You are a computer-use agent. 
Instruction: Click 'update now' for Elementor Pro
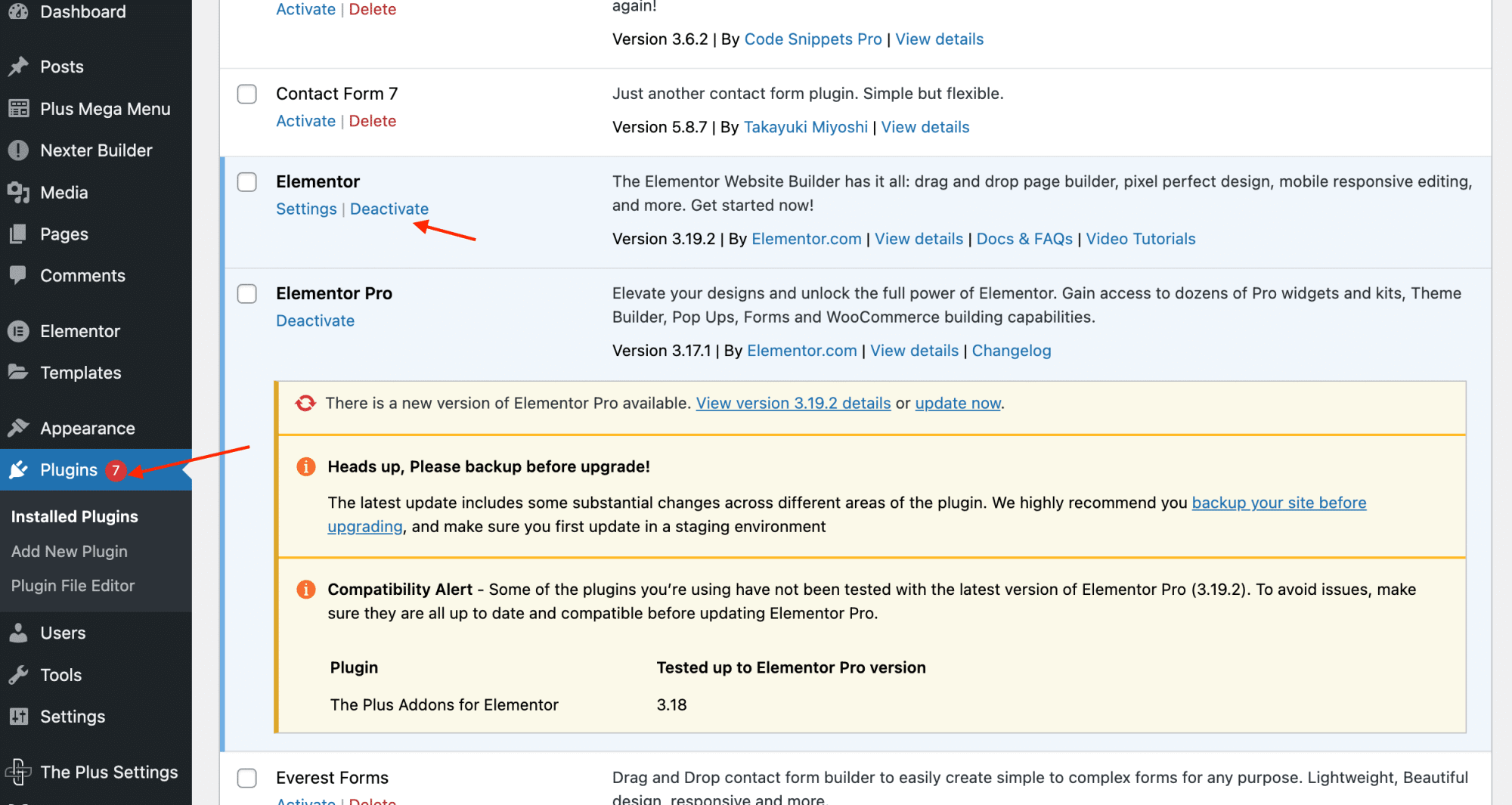(957, 403)
